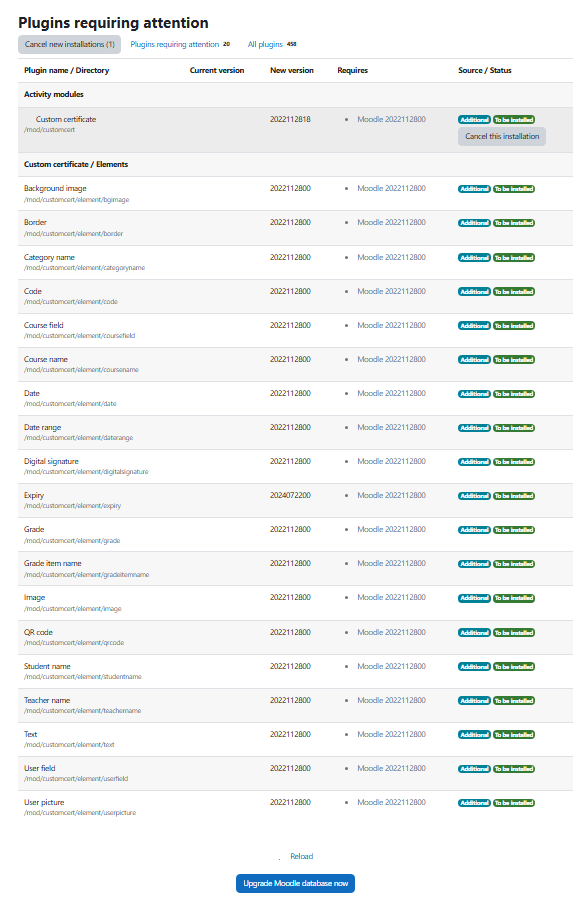
Task: Click To be installed badge for Expiry
Action: [x=514, y=496]
